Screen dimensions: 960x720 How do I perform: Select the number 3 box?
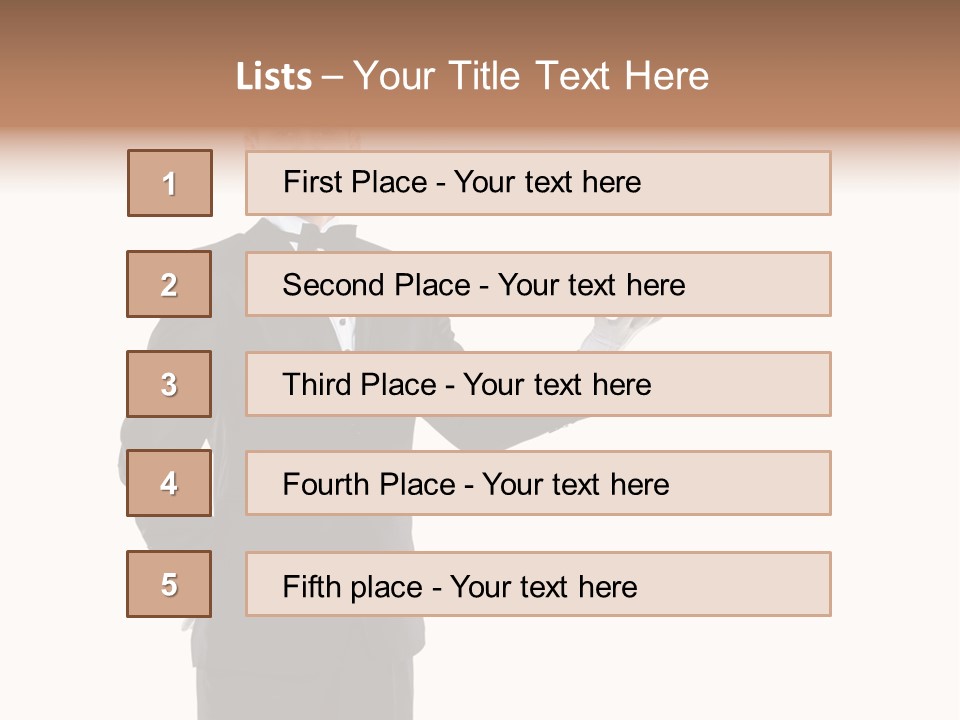(169, 384)
